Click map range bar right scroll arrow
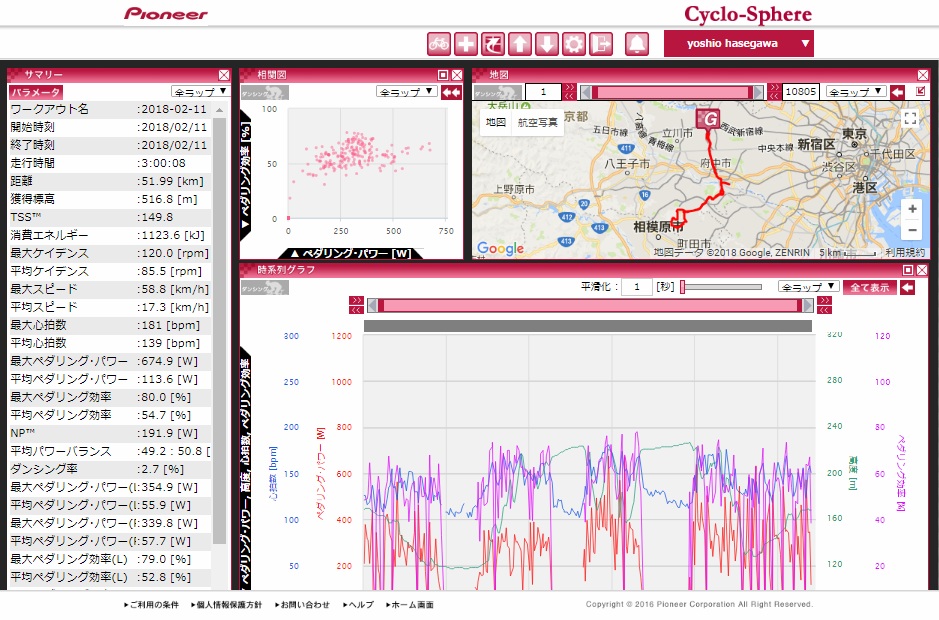The height and width of the screenshot is (620, 939). click(x=759, y=92)
